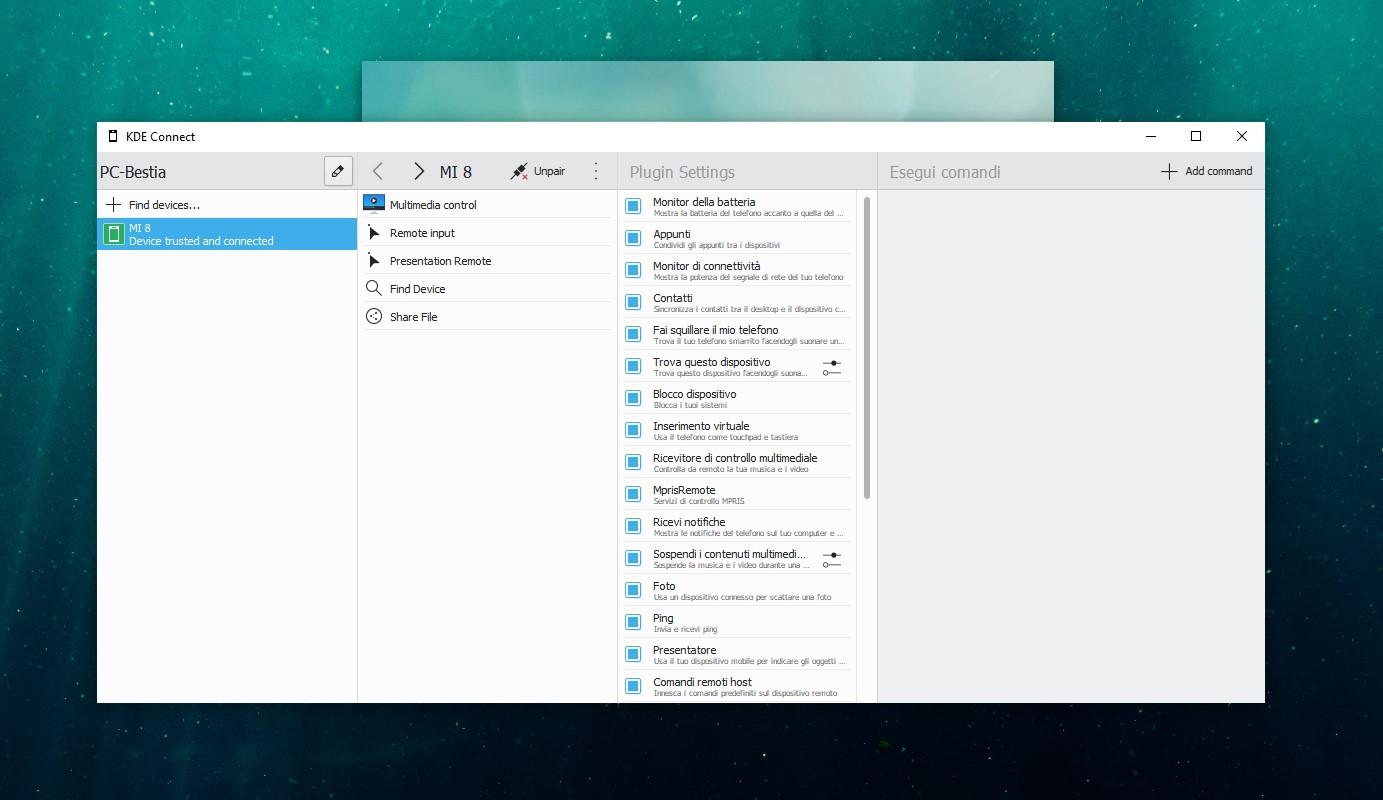Open Multimedia control
The image size is (1383, 800).
486,204
